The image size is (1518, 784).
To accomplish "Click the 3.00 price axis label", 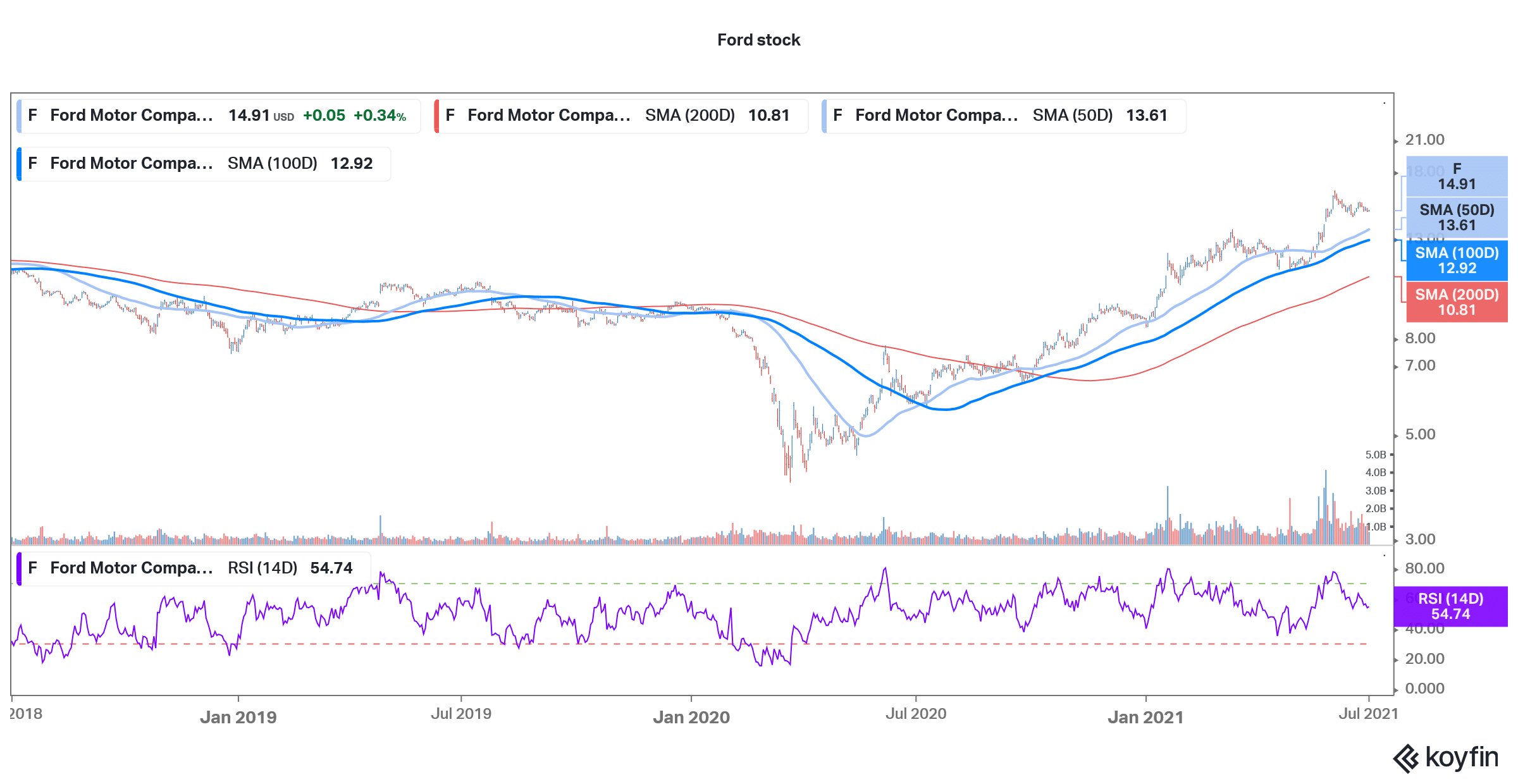I will point(1420,539).
